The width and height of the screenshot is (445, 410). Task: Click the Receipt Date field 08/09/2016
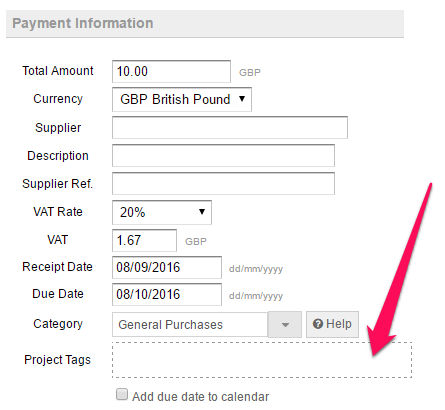click(167, 267)
